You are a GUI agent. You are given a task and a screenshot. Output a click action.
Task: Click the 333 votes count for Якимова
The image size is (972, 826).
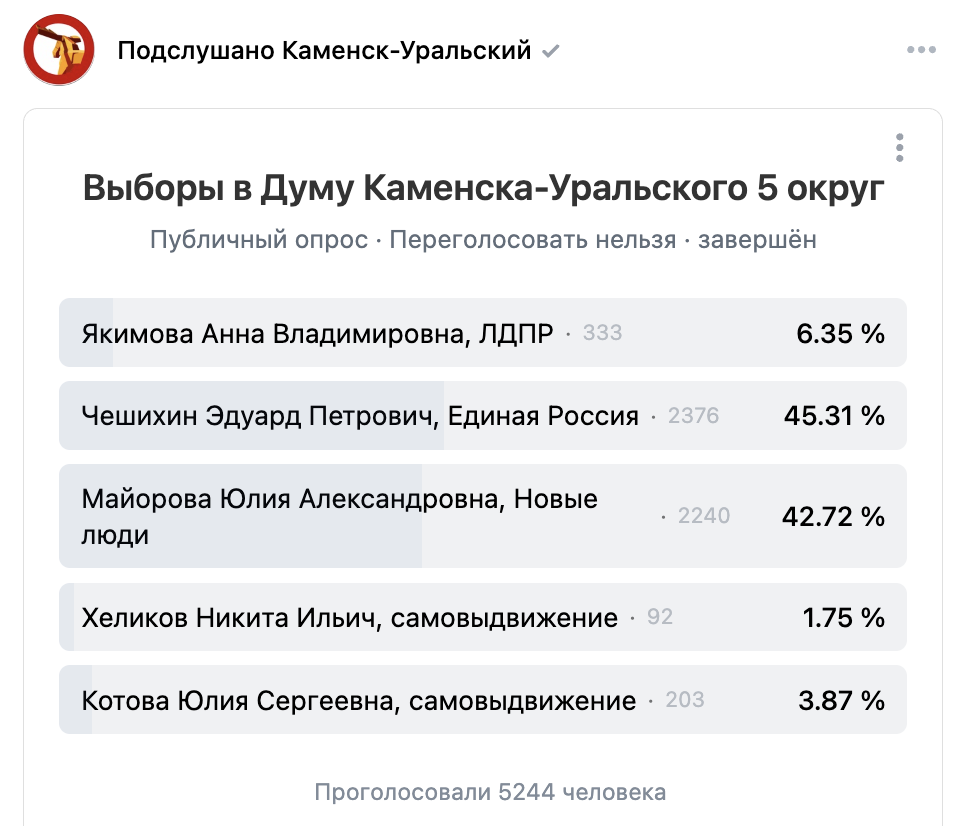pos(602,332)
